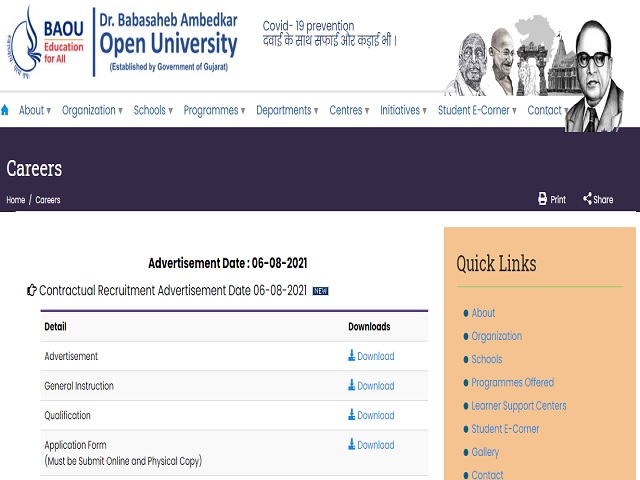Click the Gandhi sketch in header banner
Viewport: 640px width, 480px height.
coord(502,61)
